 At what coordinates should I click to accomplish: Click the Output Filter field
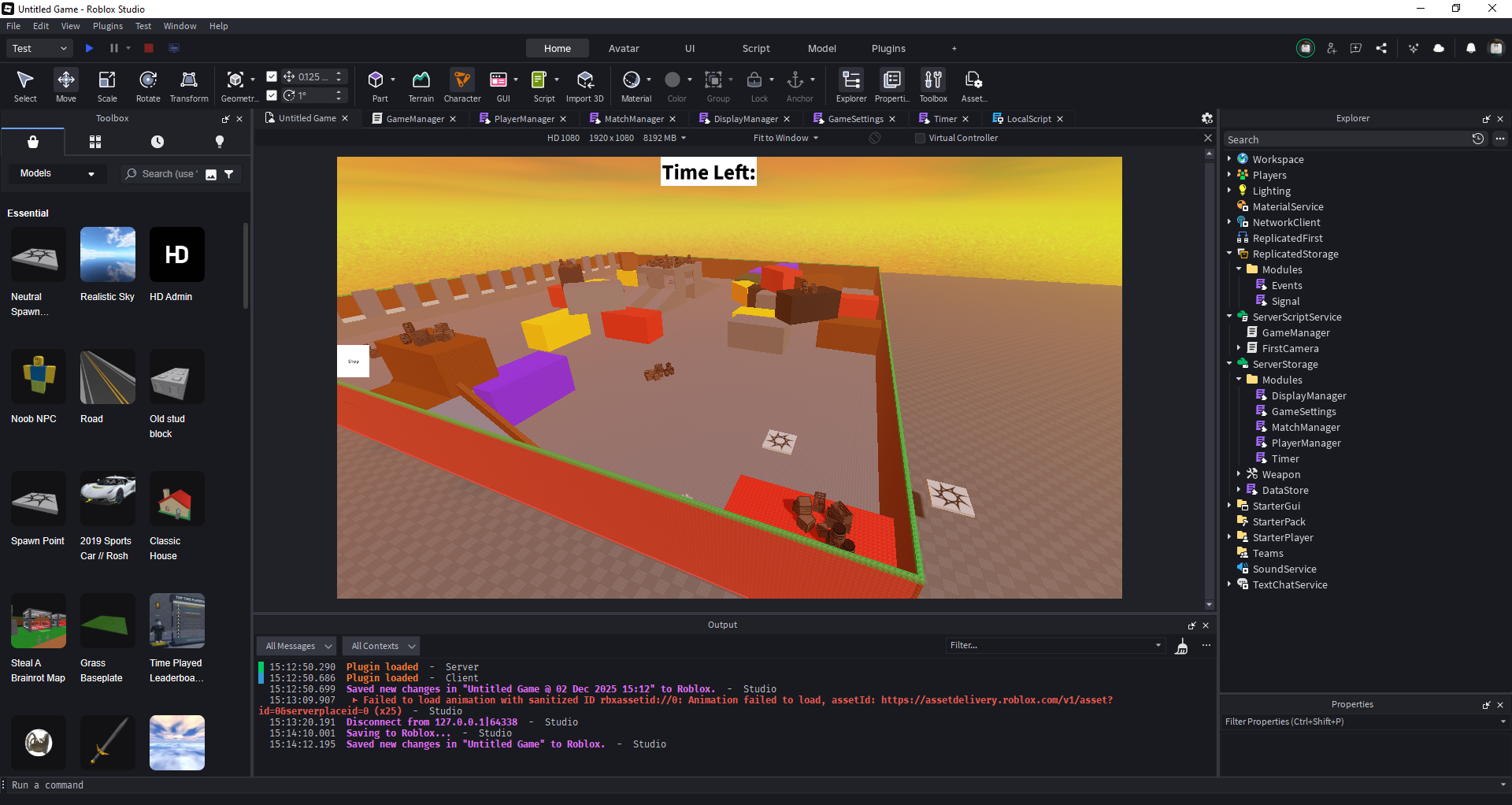[1055, 645]
